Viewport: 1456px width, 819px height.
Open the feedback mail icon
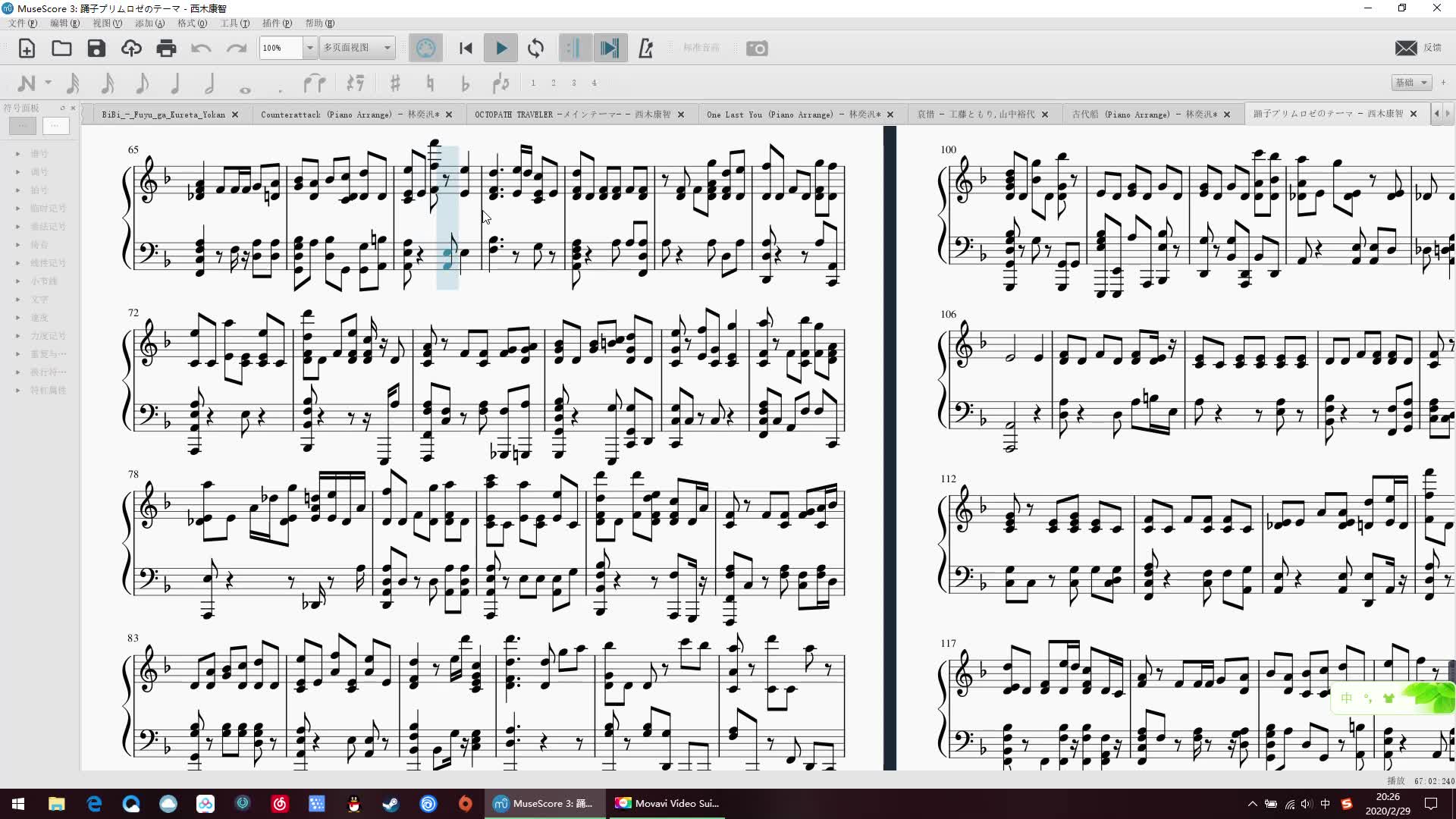[1406, 48]
